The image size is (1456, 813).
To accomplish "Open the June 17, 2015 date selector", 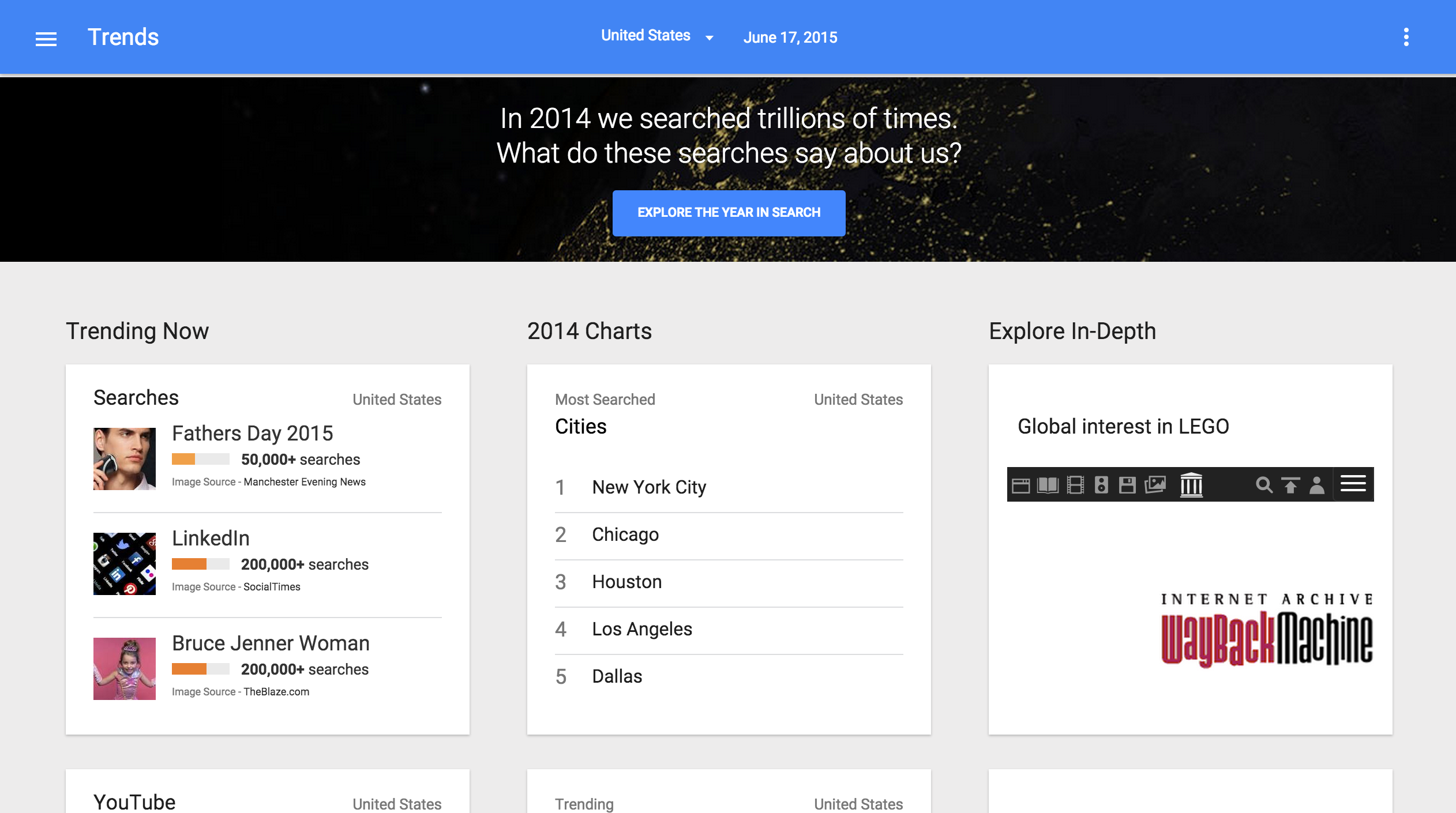I will pos(790,37).
